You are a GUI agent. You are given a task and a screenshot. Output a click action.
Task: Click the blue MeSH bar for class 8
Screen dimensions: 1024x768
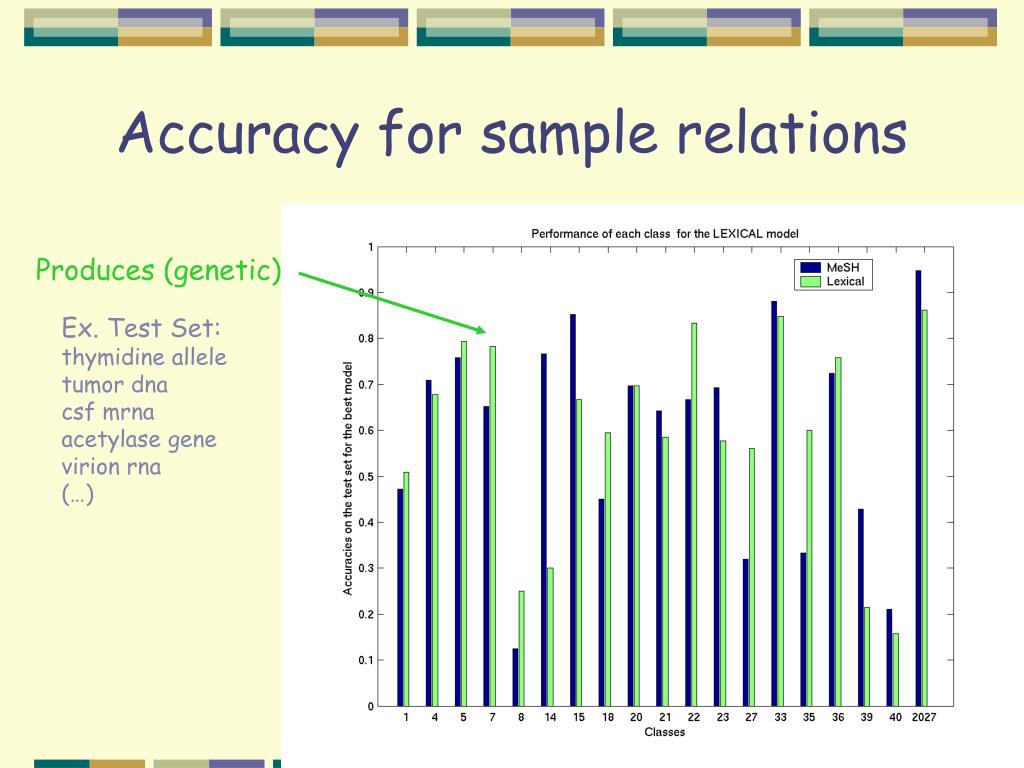515,677
